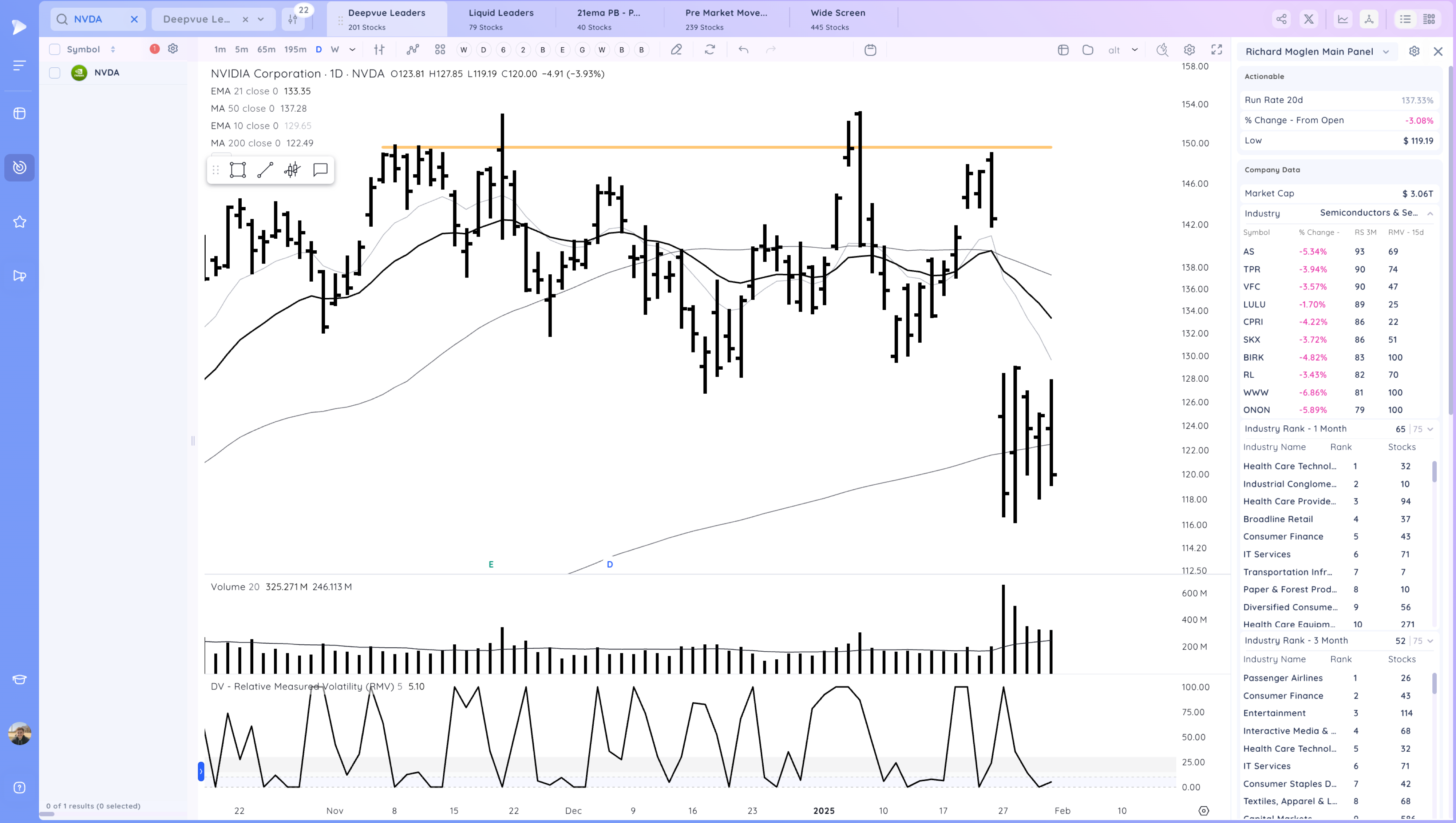This screenshot has height=823, width=1456.
Task: Open the calendar date picker icon
Action: (870, 50)
